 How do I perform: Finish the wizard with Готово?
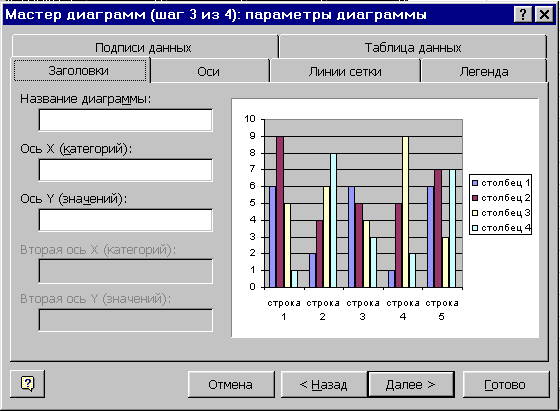click(506, 385)
